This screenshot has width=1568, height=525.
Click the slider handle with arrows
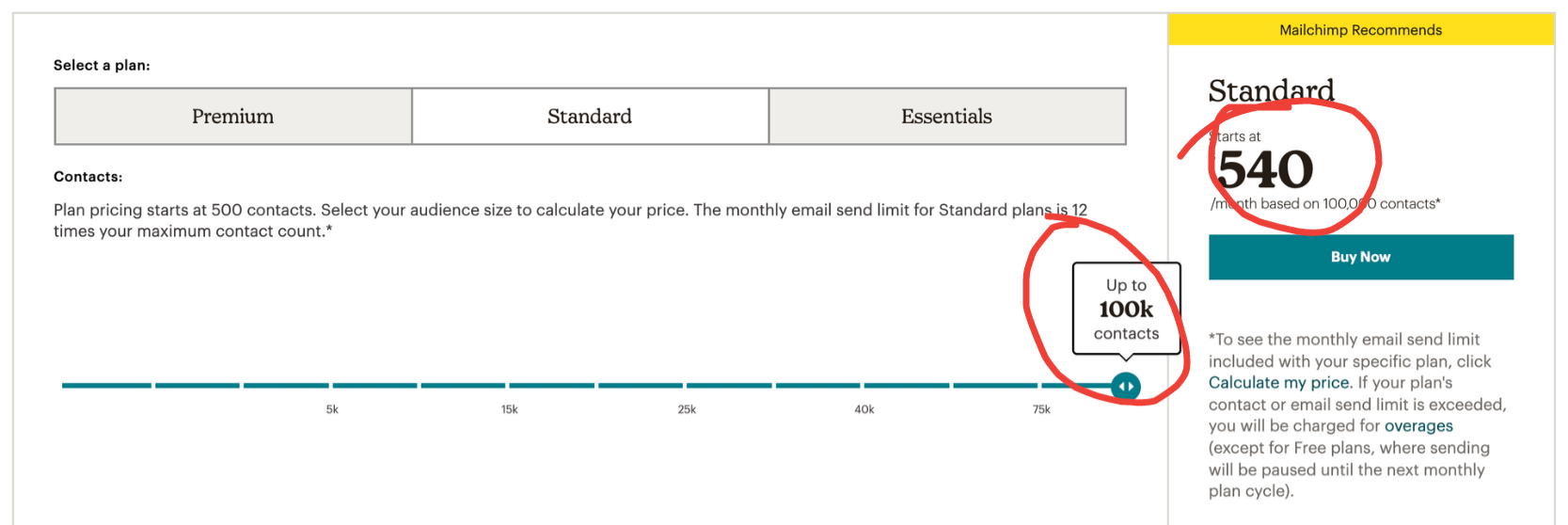pyautogui.click(x=1126, y=386)
